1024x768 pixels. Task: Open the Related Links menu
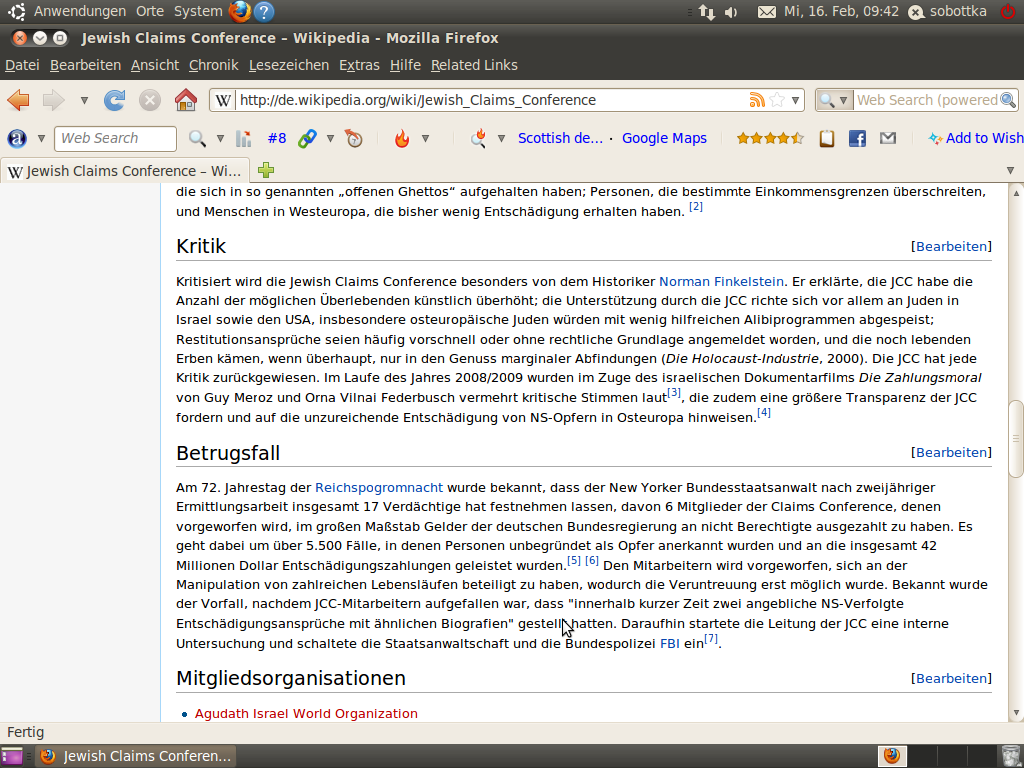tap(474, 65)
